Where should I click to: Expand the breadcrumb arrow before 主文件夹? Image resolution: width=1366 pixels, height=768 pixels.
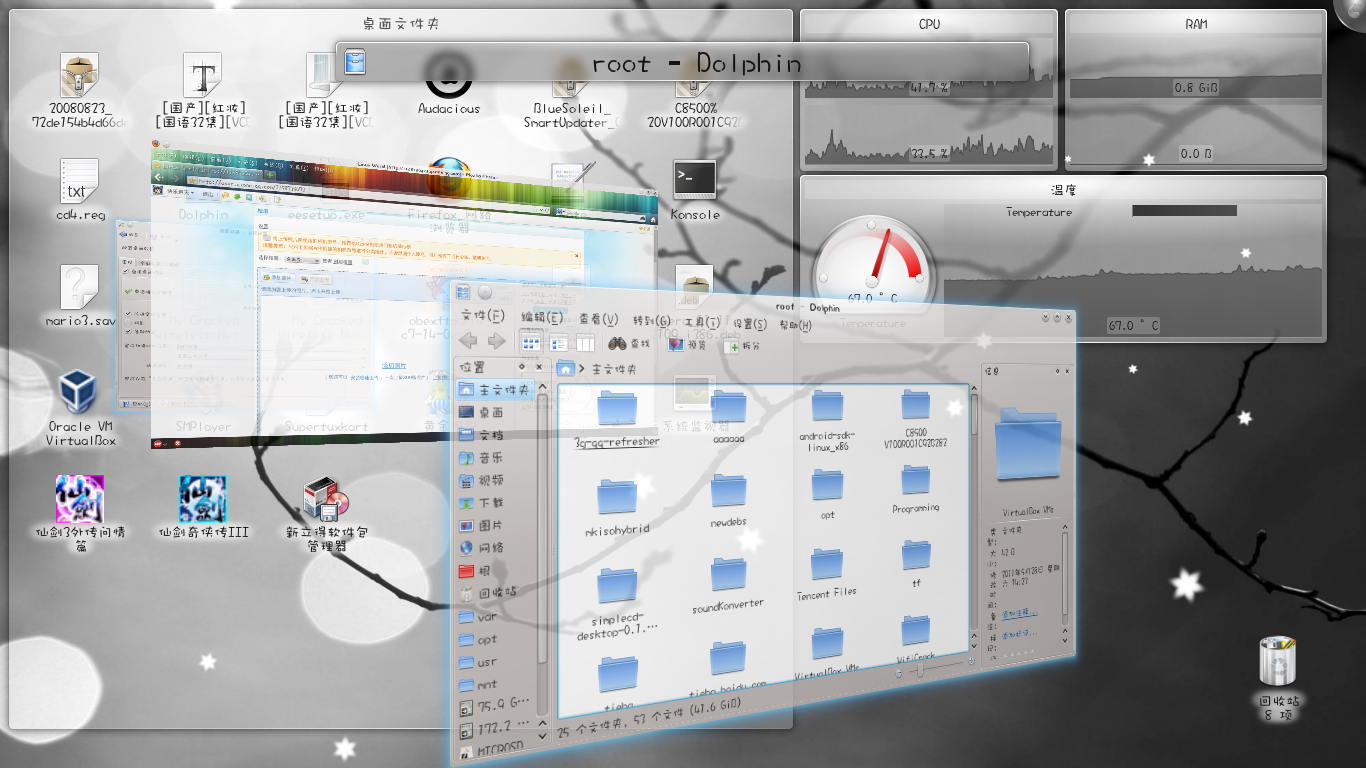click(581, 369)
